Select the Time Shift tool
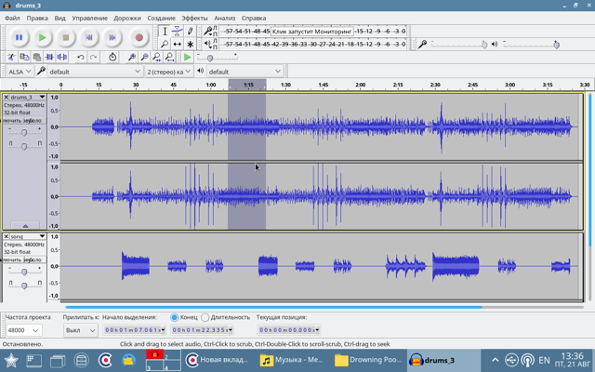The width and height of the screenshot is (595, 372). (x=177, y=44)
